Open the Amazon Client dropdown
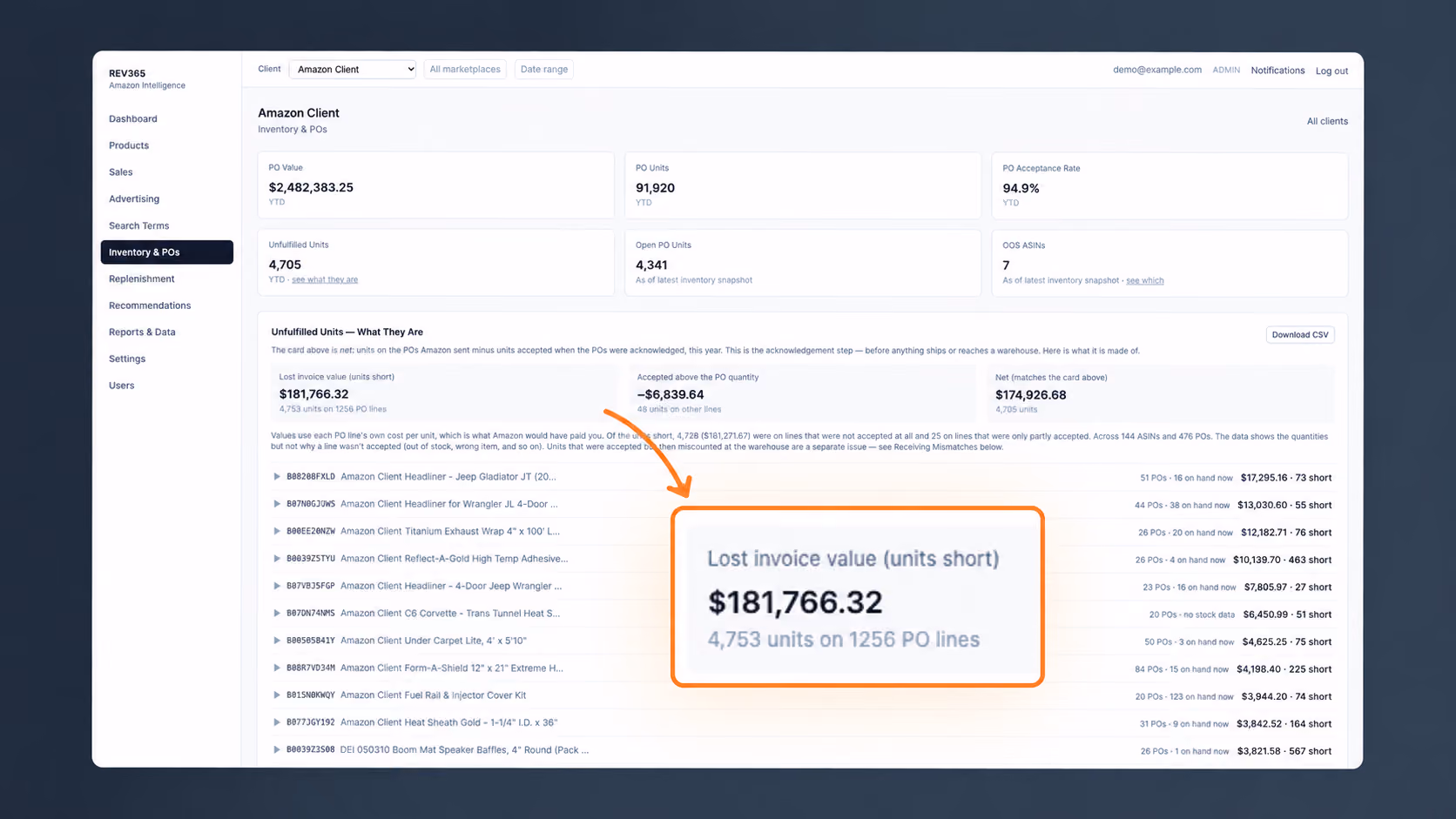The width and height of the screenshot is (1456, 819). 353,70
